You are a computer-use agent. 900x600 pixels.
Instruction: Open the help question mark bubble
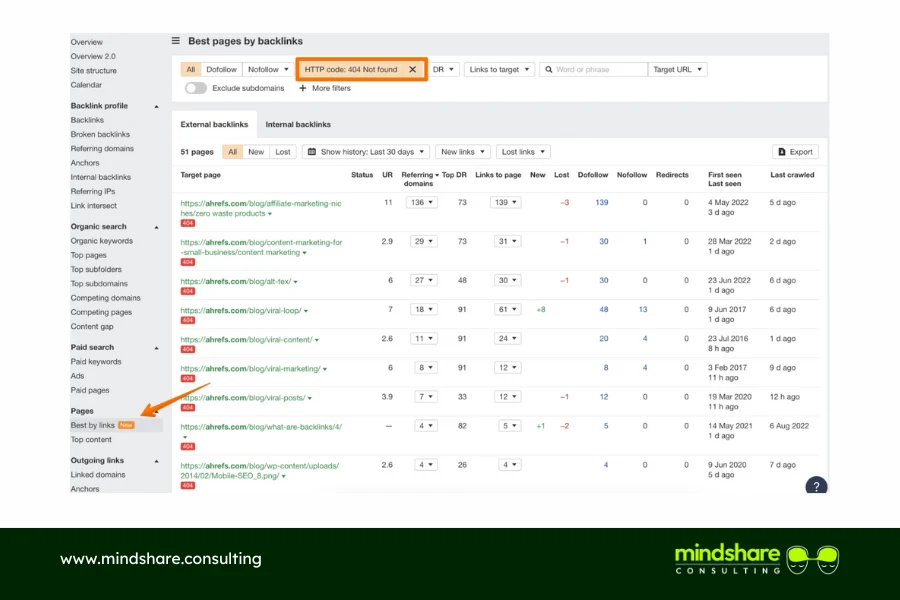[x=816, y=486]
